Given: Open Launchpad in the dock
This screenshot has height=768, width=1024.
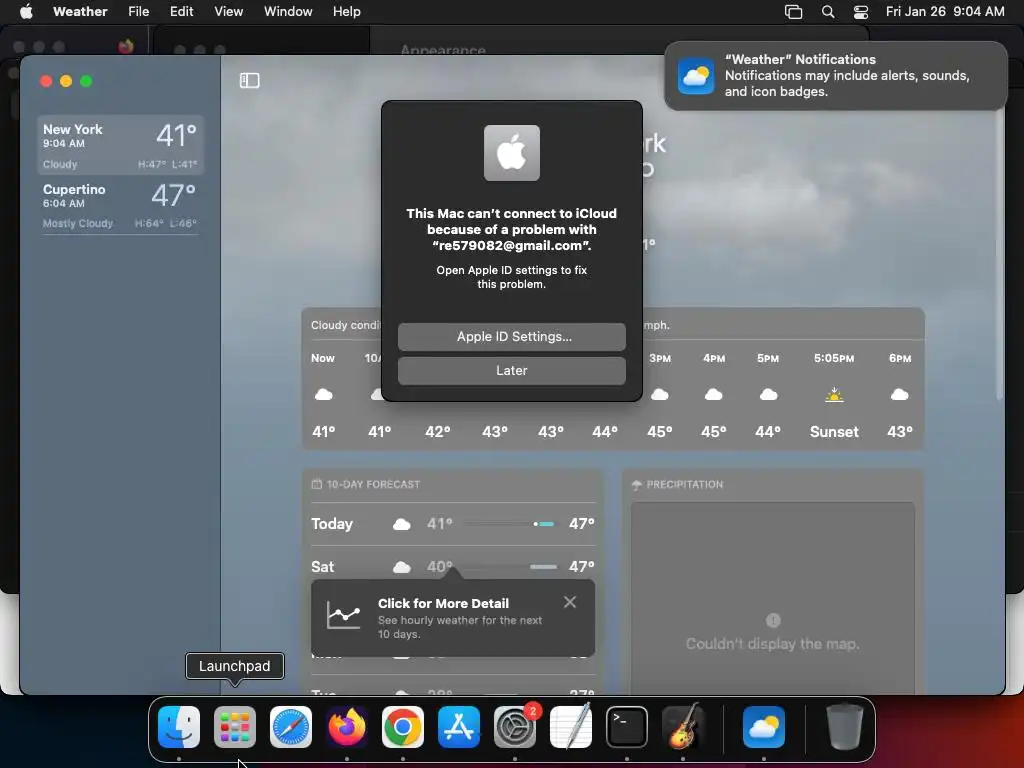Looking at the screenshot, I should 235,727.
